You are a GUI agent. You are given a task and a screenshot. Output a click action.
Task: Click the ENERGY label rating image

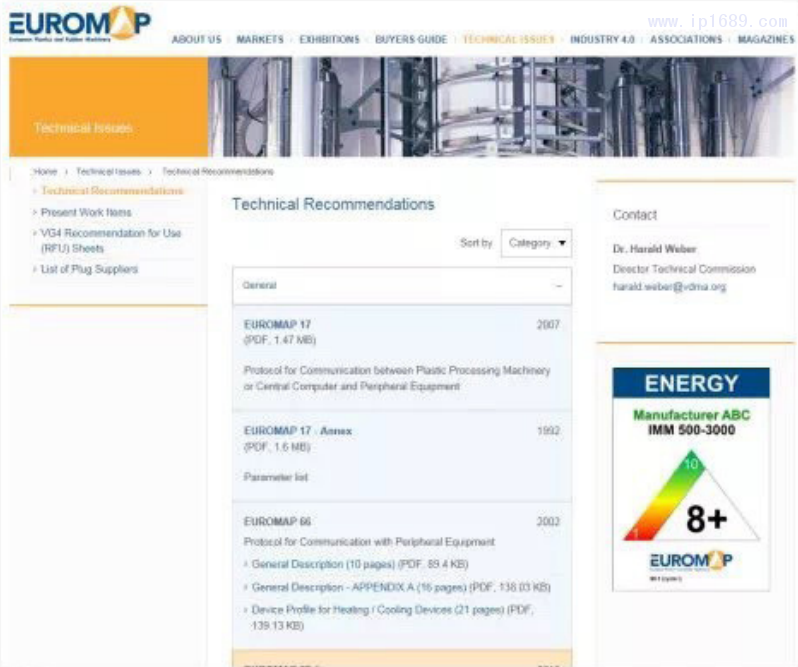click(691, 478)
